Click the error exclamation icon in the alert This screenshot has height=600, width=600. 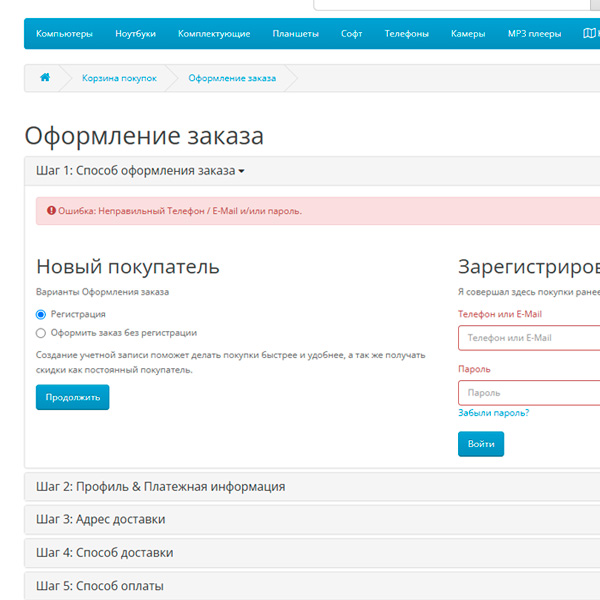coord(50,211)
